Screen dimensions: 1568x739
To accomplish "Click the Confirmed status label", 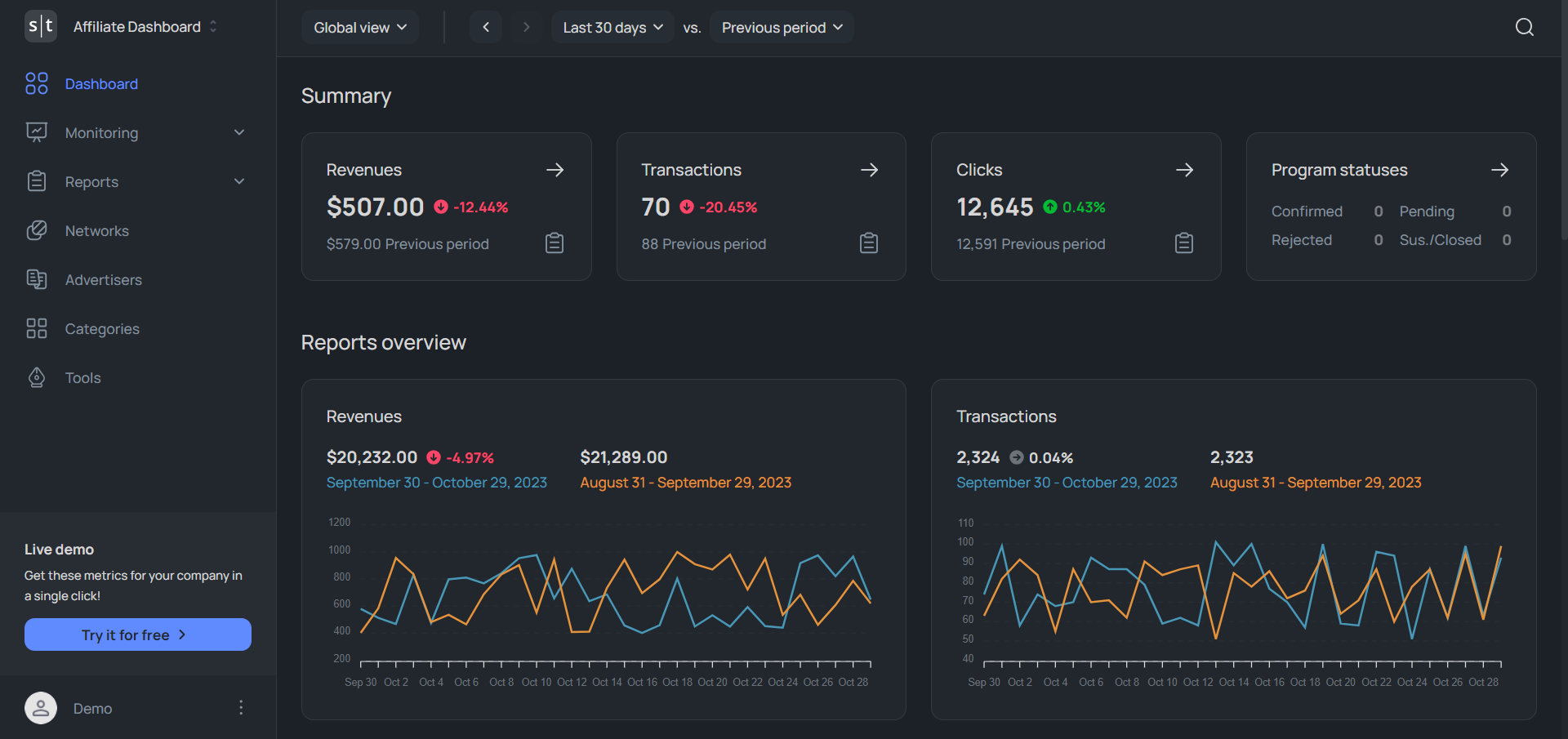I will (1307, 211).
